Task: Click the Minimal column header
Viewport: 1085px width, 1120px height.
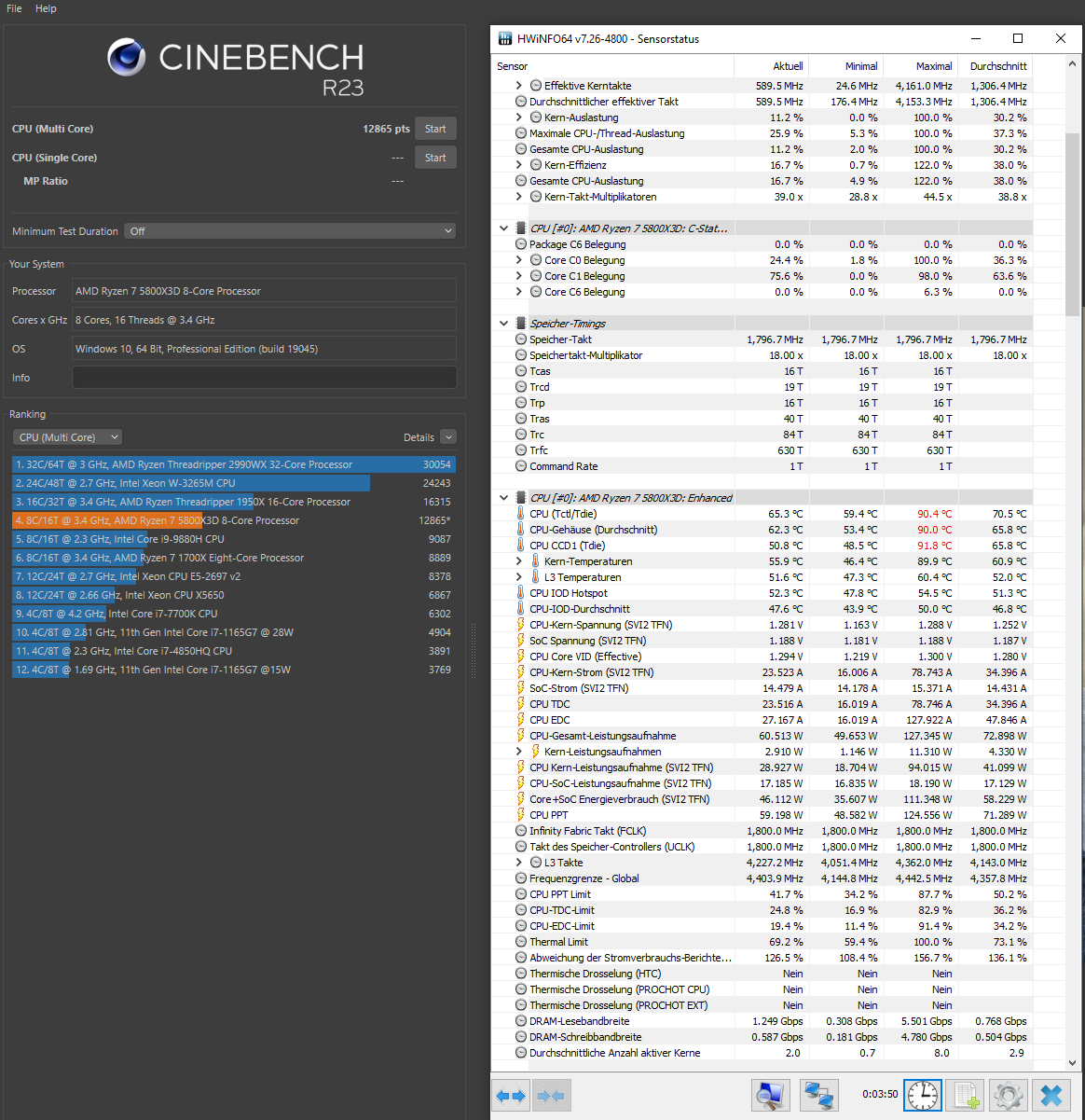Action: (845, 66)
